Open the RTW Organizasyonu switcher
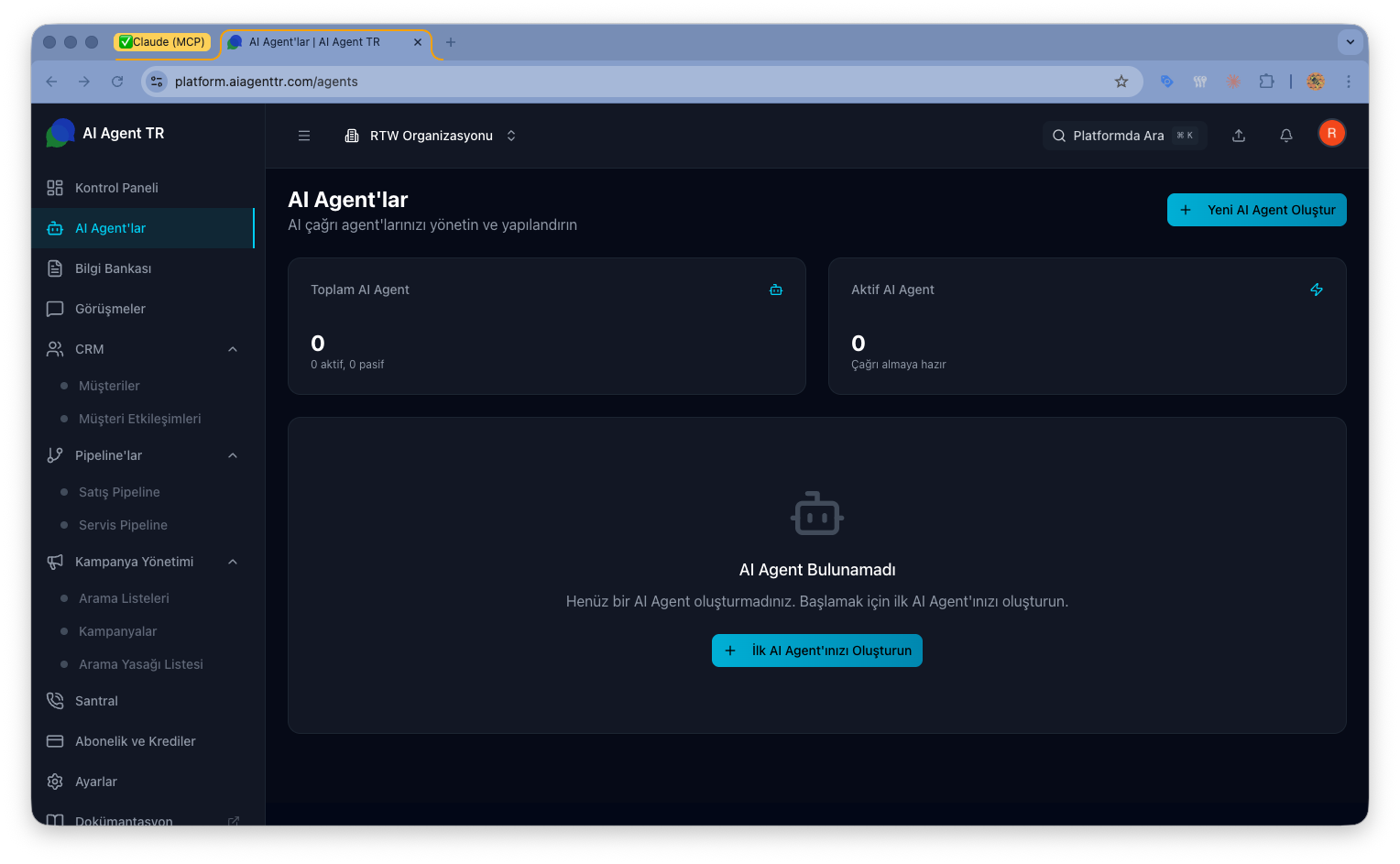The width and height of the screenshot is (1400, 864). click(x=430, y=135)
